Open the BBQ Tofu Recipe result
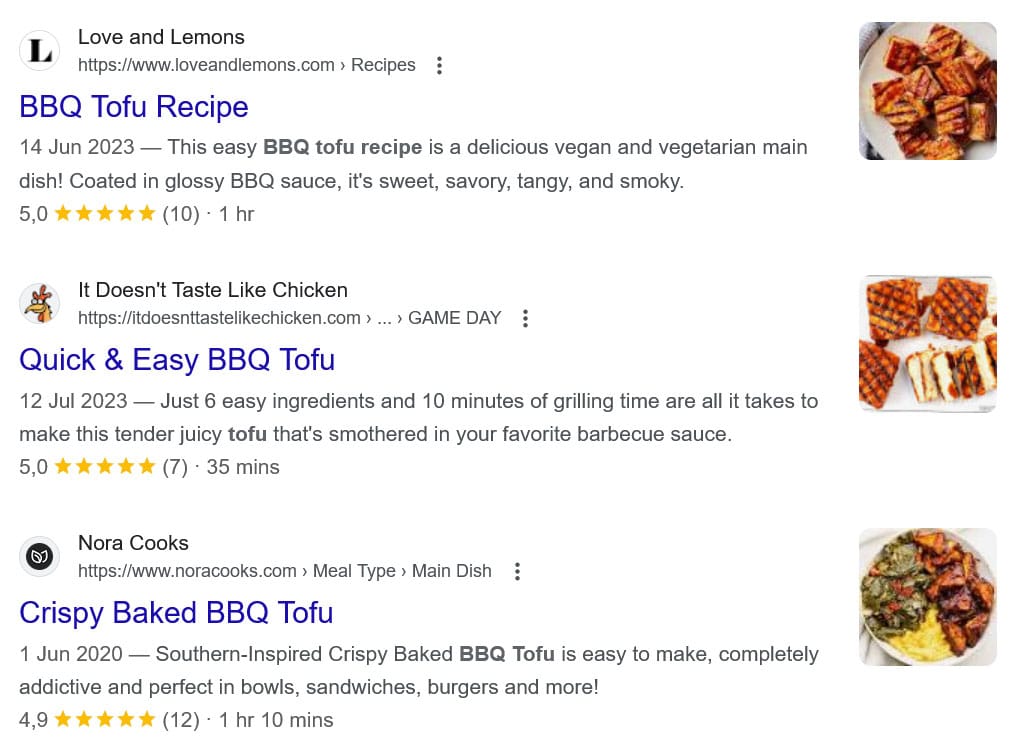 [x=133, y=107]
